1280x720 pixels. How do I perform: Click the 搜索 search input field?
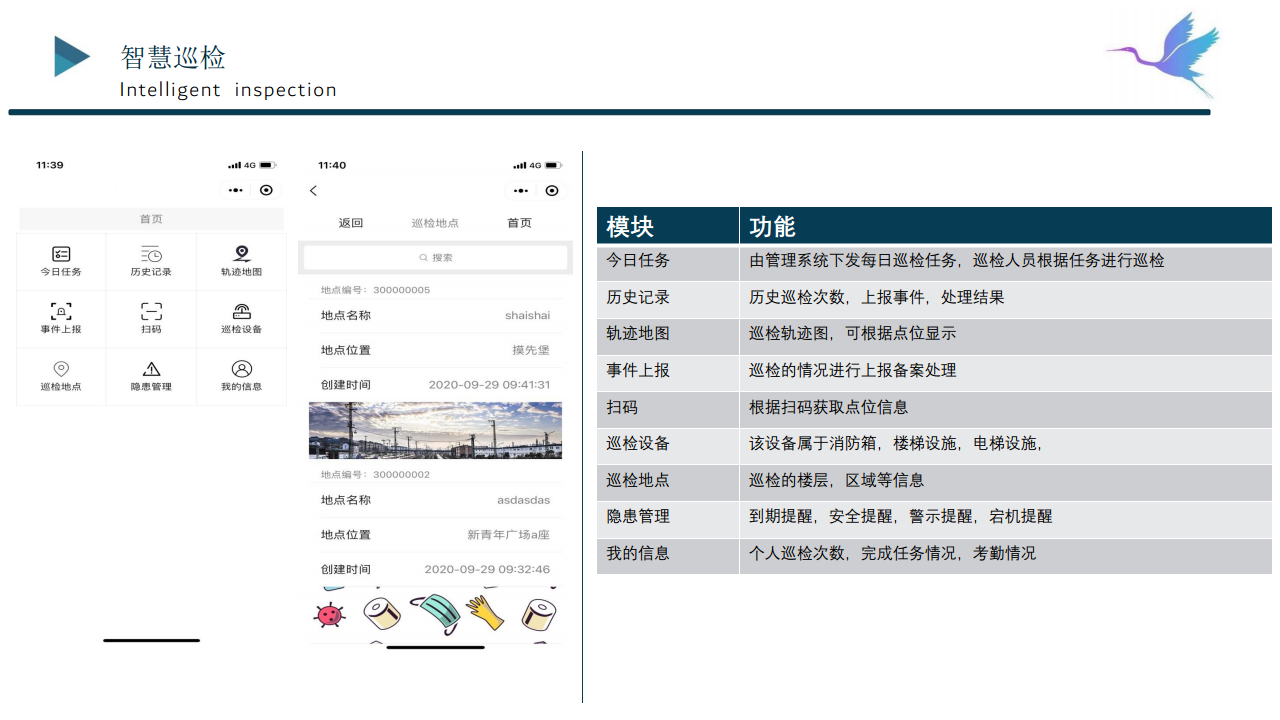tap(435, 258)
